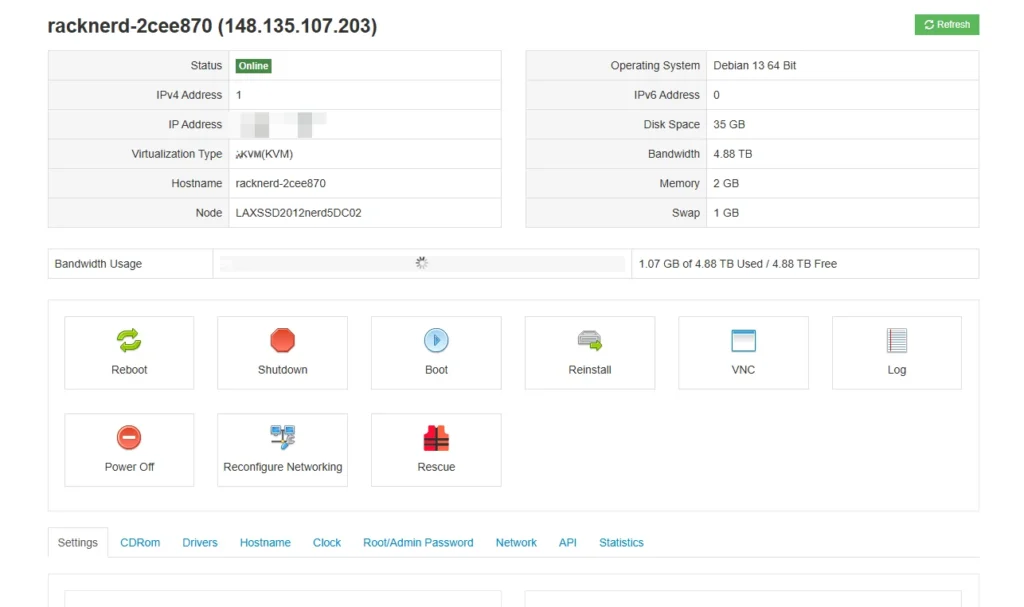Click the Bandwidth Usage progress bar
Image resolution: width=1024 pixels, height=607 pixels.
click(x=422, y=264)
